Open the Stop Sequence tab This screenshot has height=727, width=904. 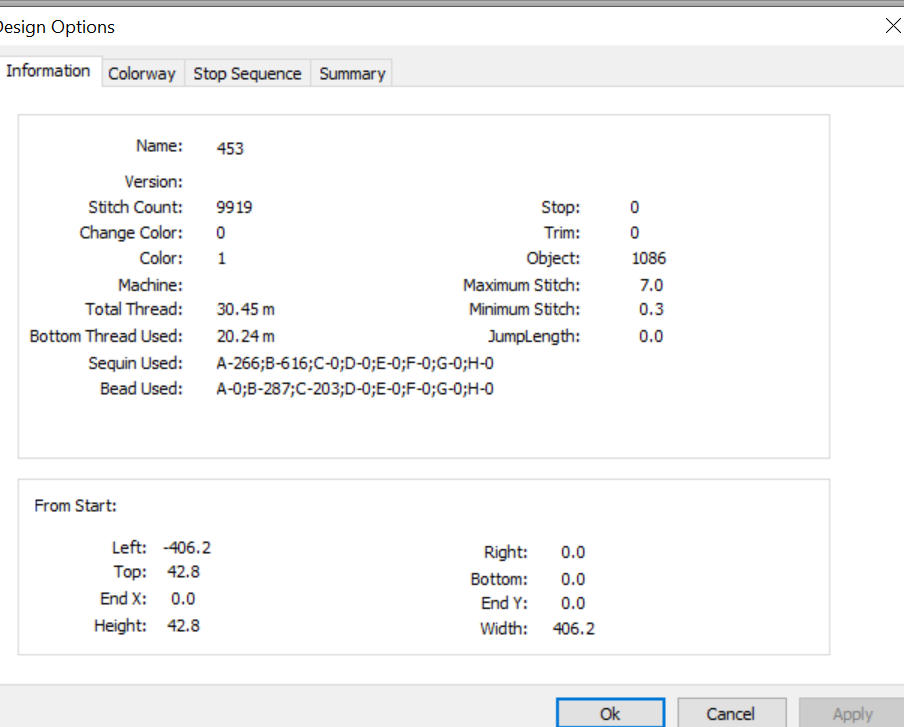click(247, 74)
